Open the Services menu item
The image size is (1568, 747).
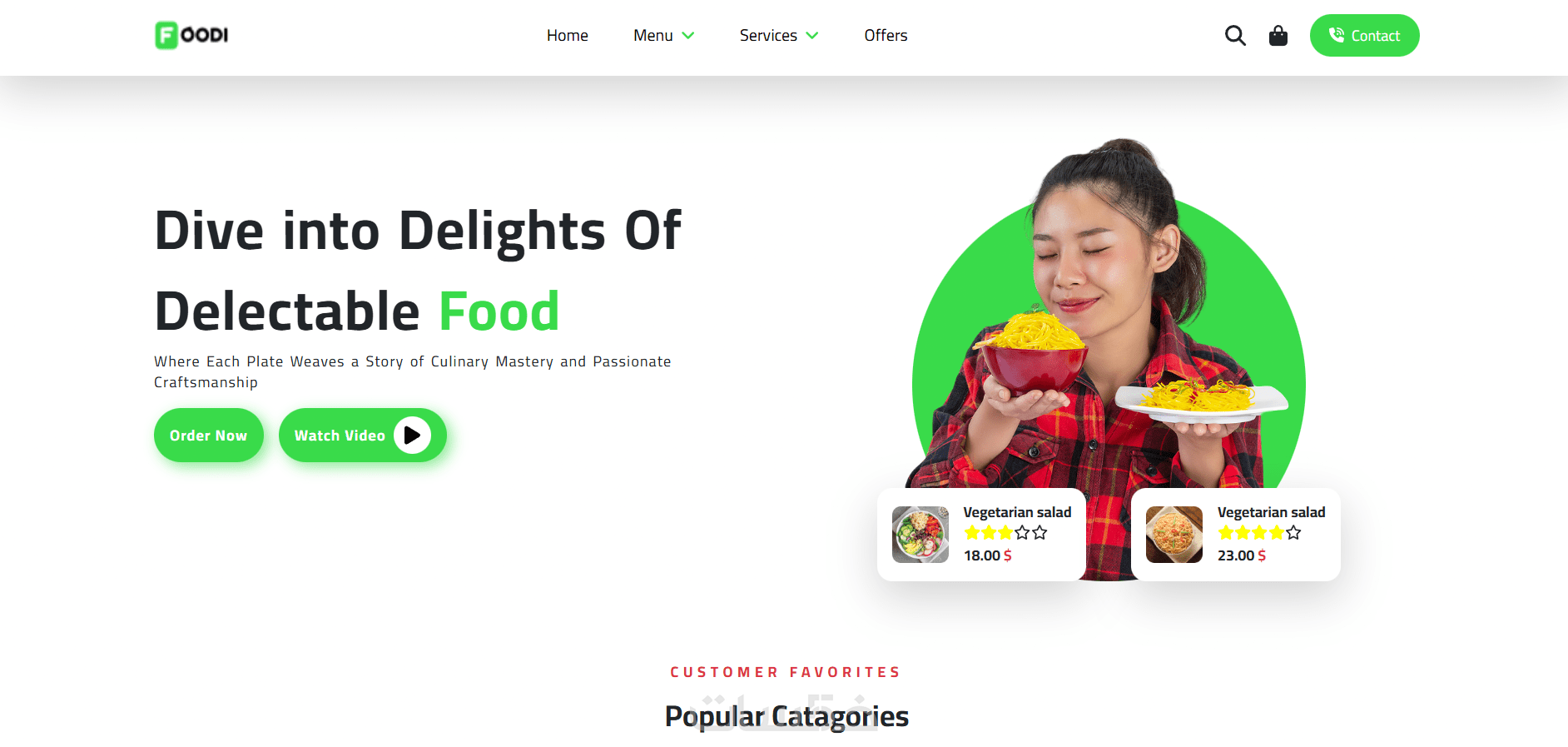tap(768, 35)
